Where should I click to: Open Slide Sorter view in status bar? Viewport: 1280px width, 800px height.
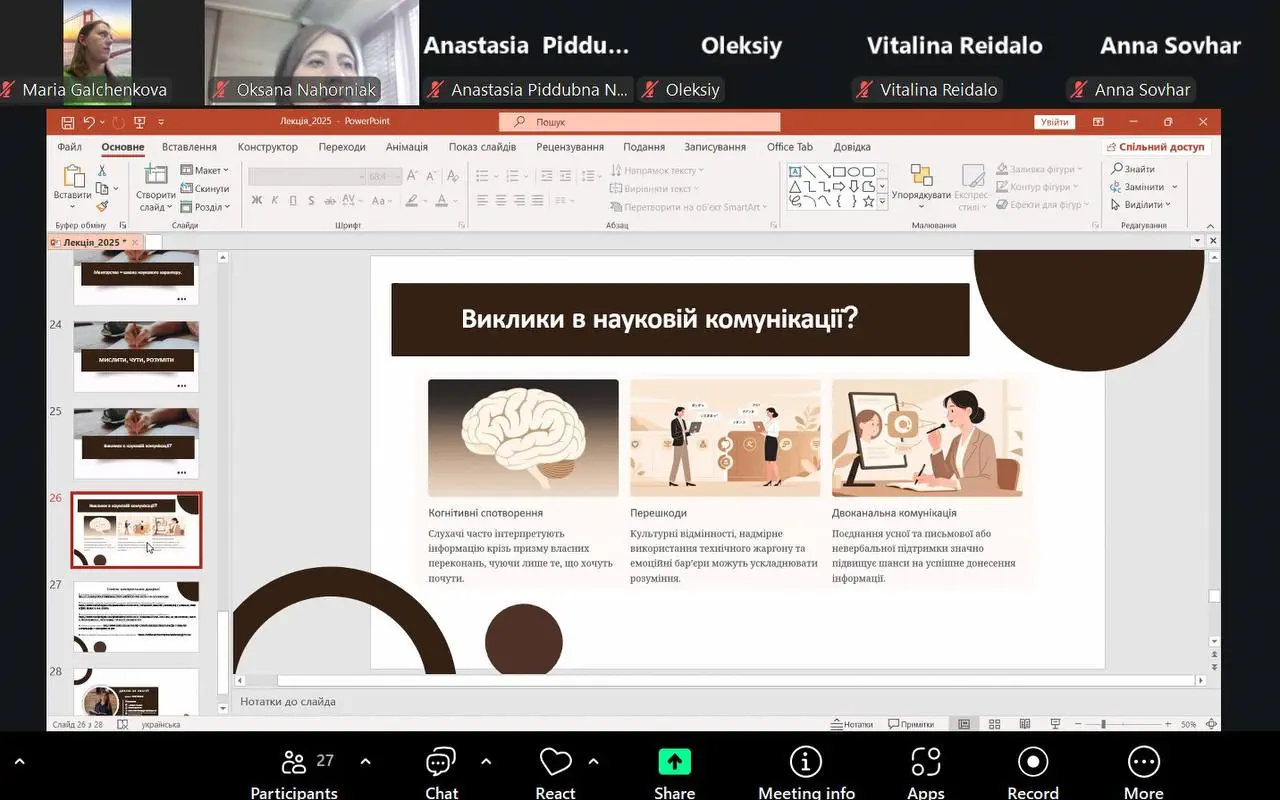click(994, 724)
